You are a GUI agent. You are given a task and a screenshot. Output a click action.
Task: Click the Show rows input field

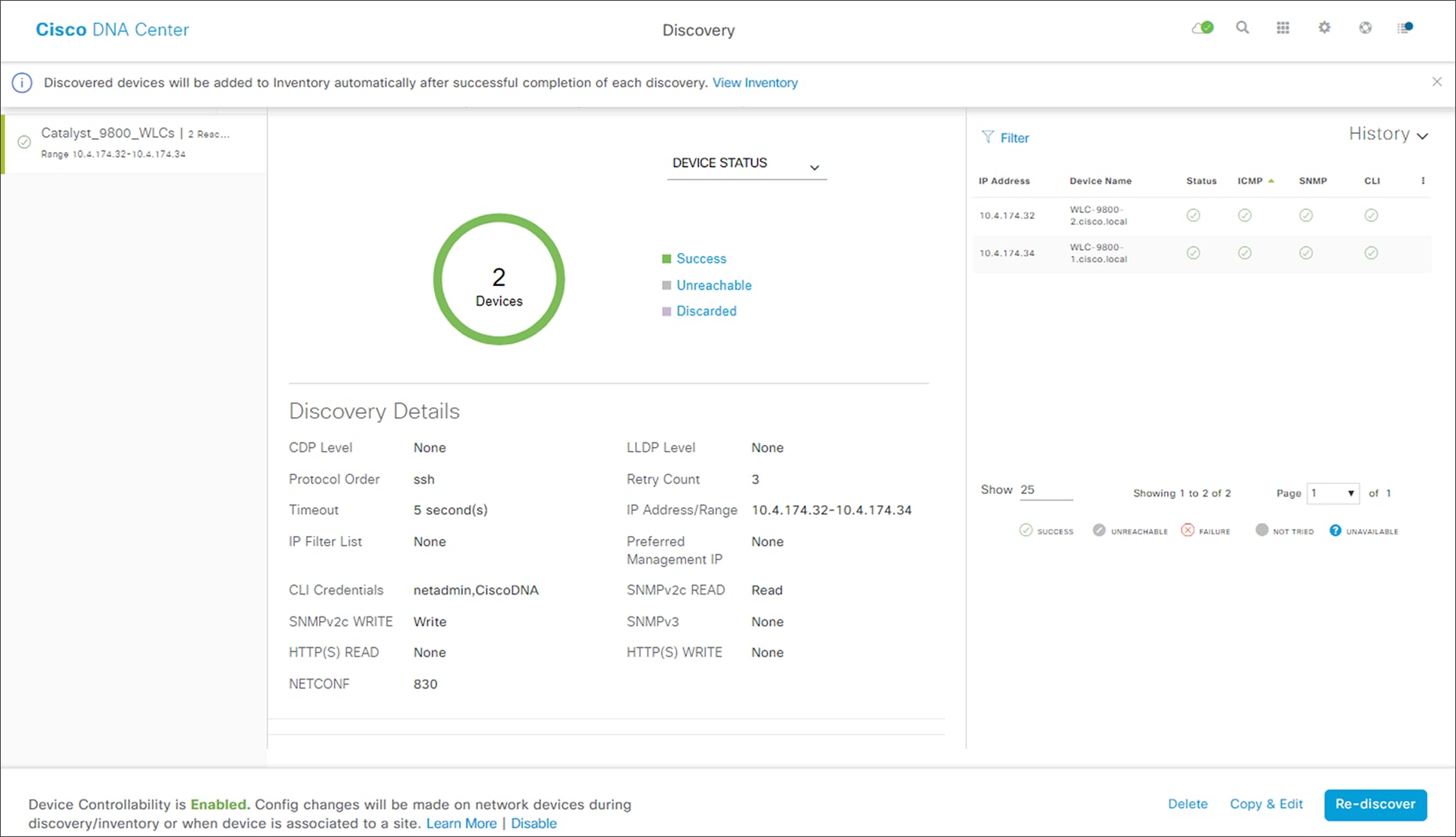coord(1046,490)
